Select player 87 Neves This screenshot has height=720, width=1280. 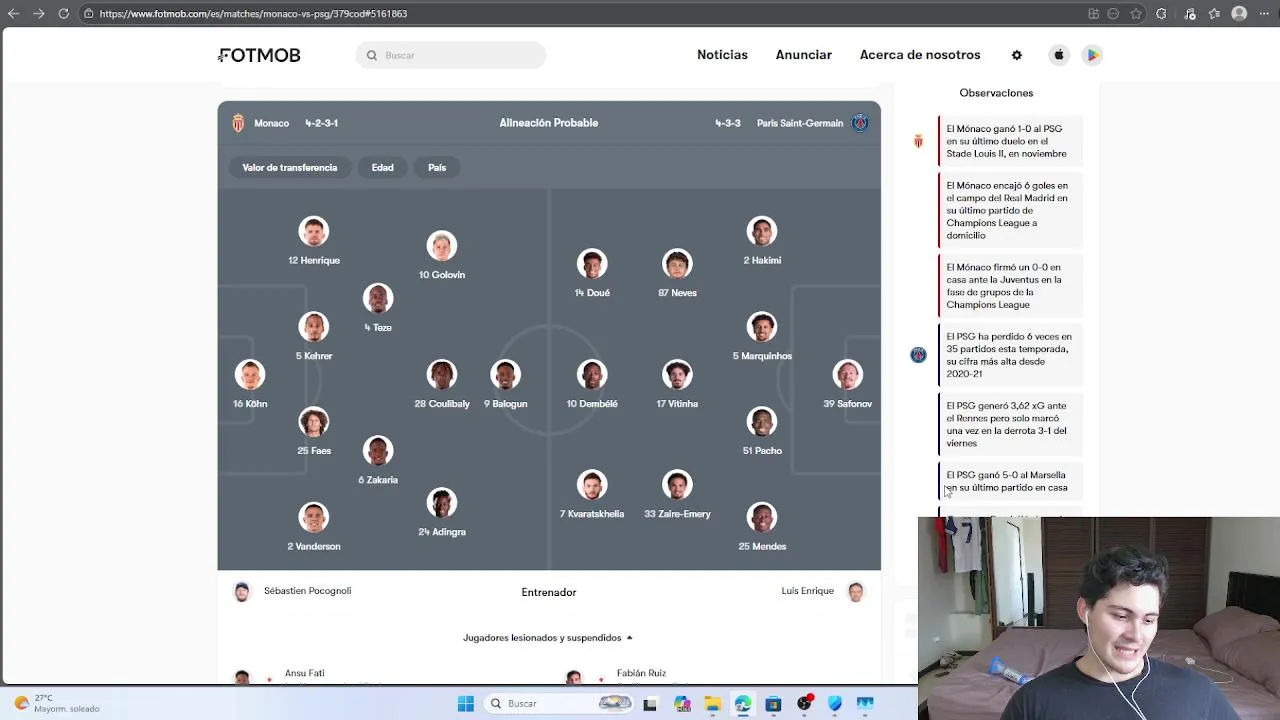click(677, 274)
